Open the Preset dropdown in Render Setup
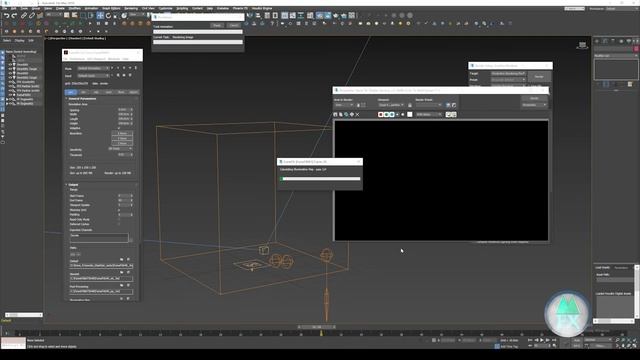 pyautogui.click(x=508, y=80)
